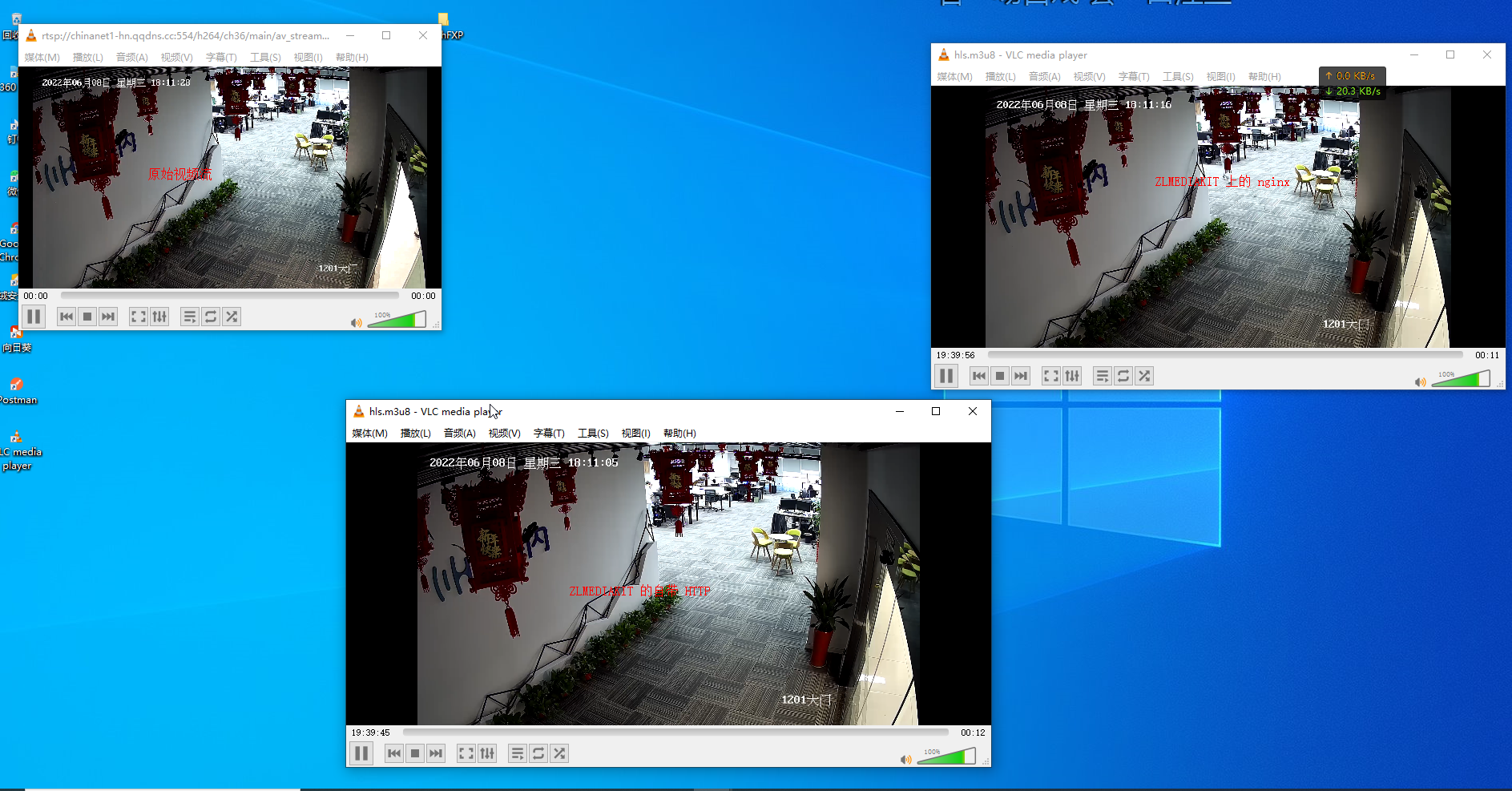Open VLC media player desktop shortcut

[x=18, y=450]
